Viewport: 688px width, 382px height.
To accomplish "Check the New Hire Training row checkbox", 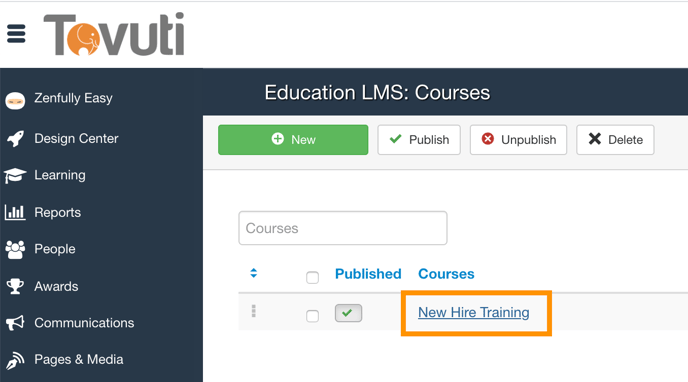I will point(312,316).
